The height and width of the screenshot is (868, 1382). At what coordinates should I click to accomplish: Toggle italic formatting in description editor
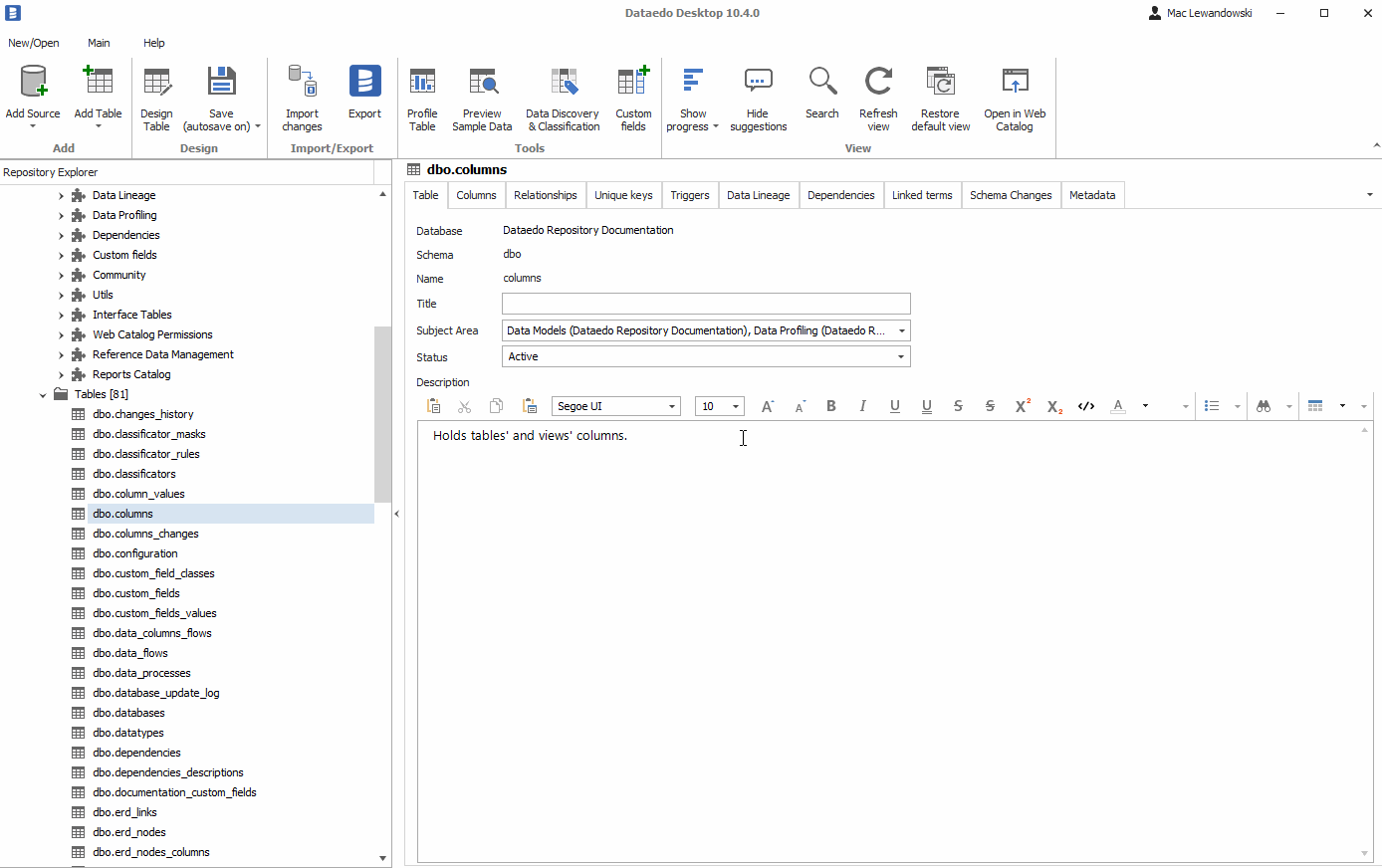(x=862, y=406)
